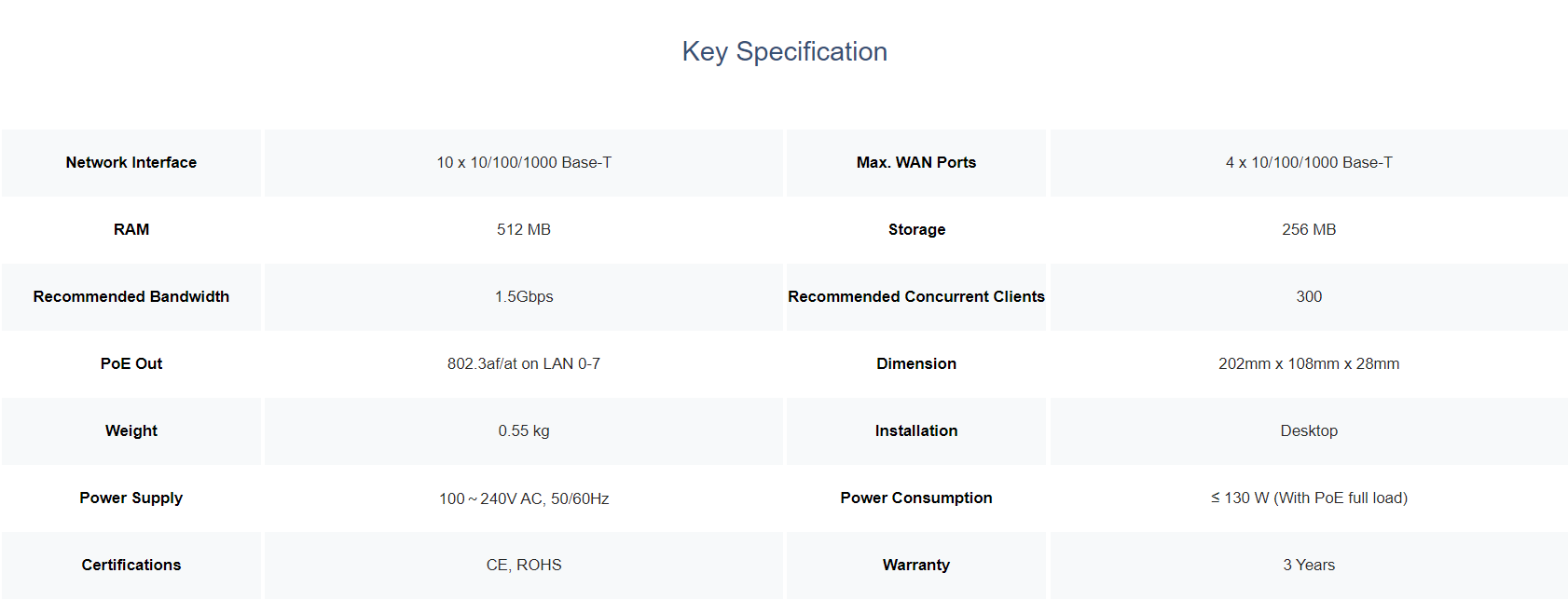Click the 802.3af/at on LAN 0-7 text

524,363
